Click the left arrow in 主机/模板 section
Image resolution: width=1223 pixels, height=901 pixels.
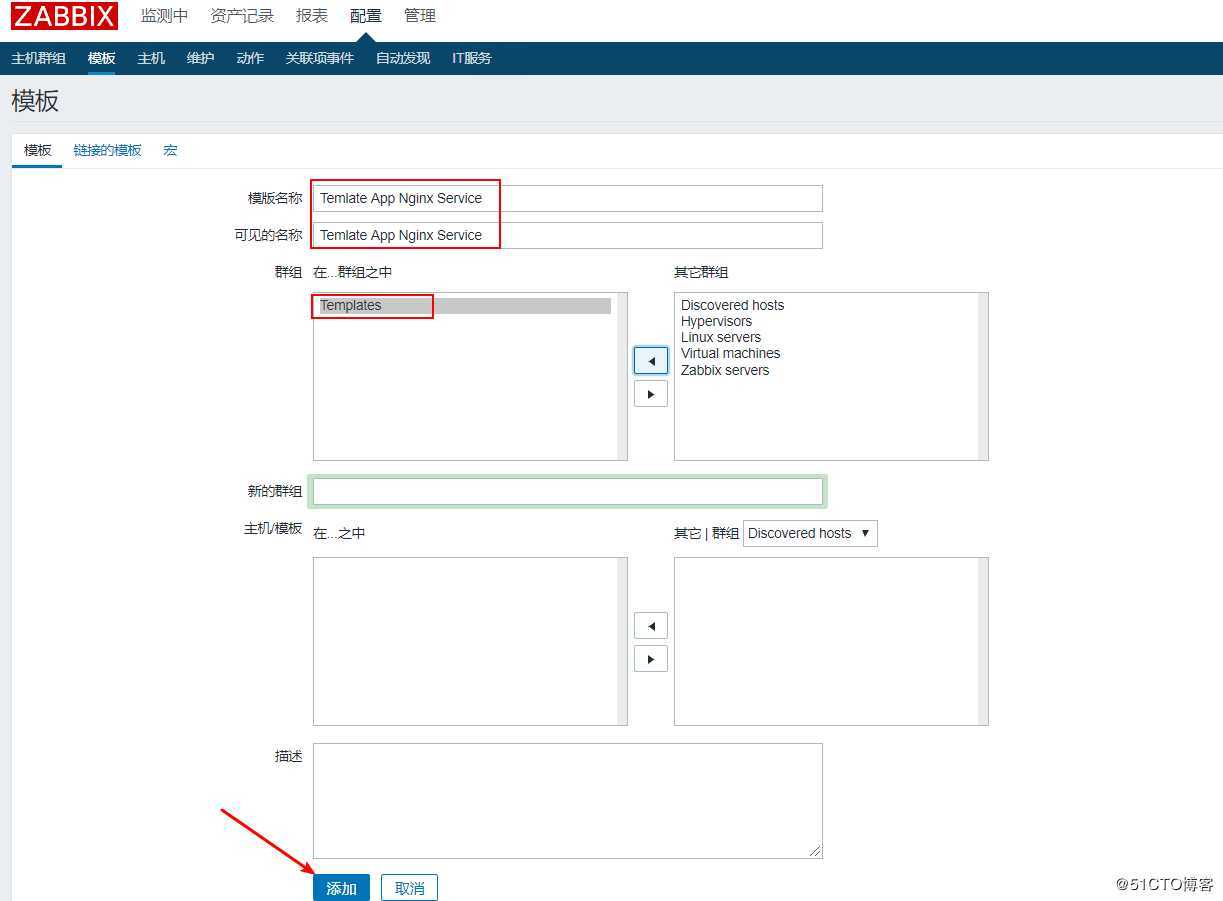[650, 625]
